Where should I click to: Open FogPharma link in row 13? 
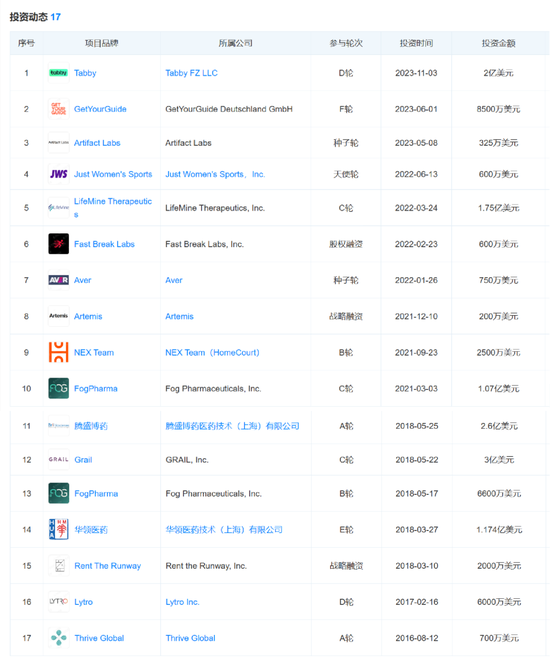[x=96, y=494]
